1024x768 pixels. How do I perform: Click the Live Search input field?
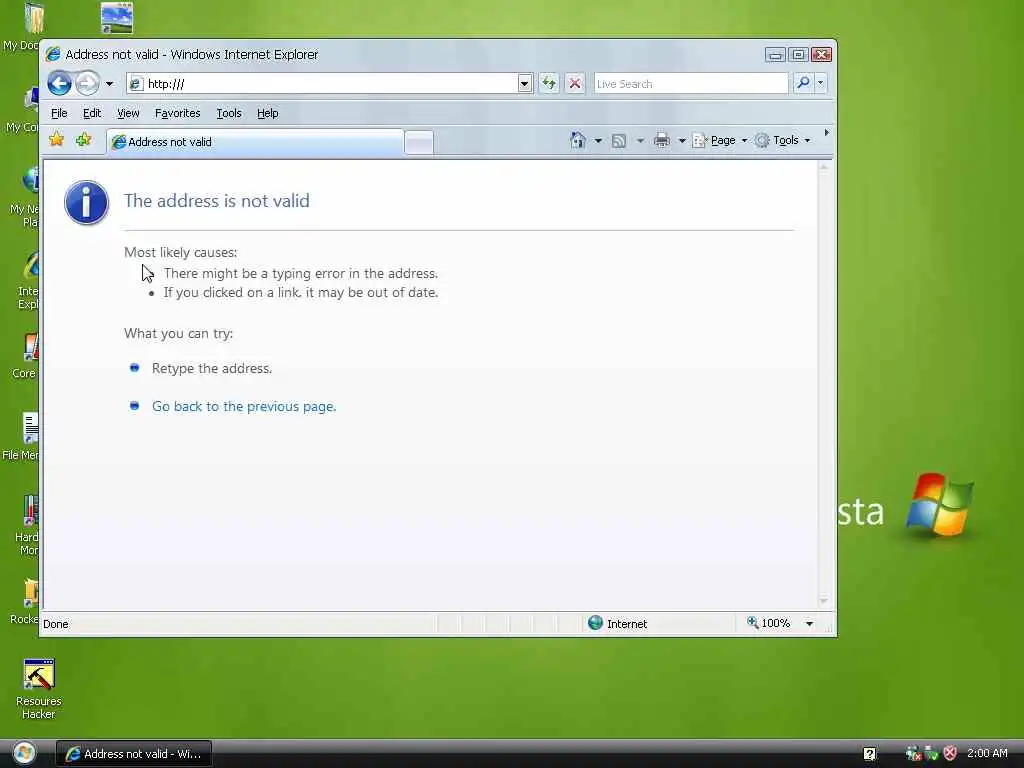click(x=691, y=84)
